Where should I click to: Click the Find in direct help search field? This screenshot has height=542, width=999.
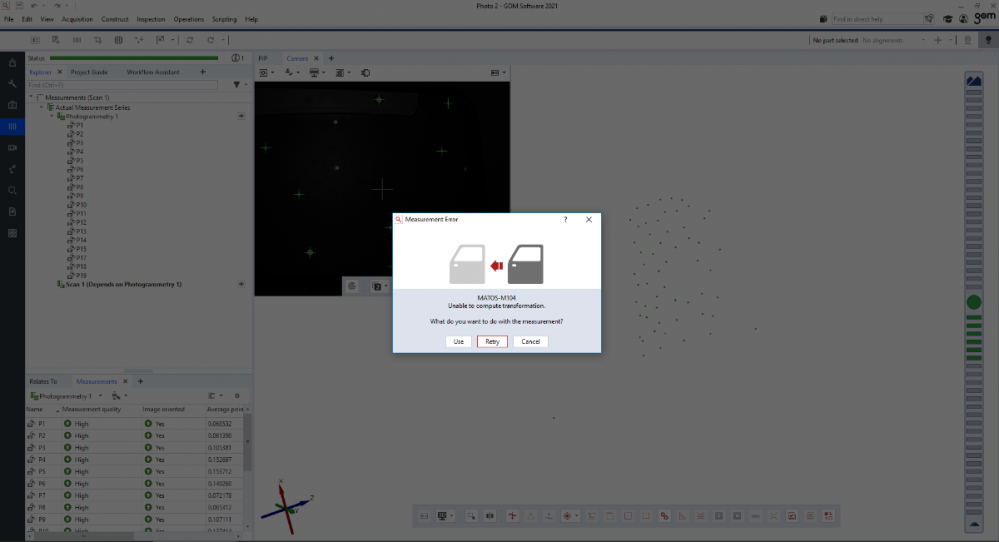[877, 19]
